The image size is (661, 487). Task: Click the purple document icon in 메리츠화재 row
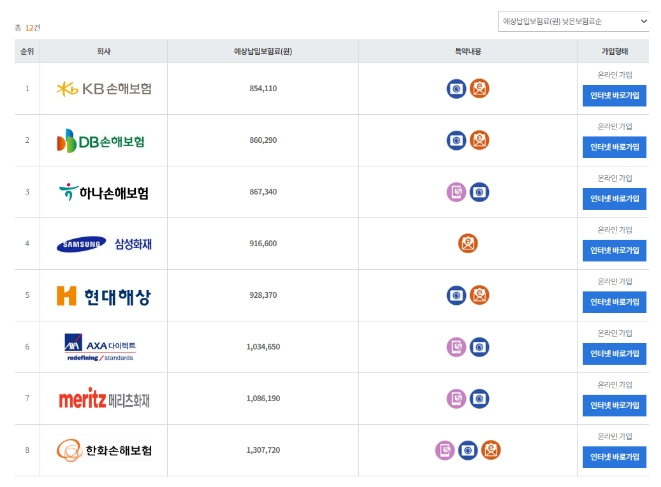456,398
